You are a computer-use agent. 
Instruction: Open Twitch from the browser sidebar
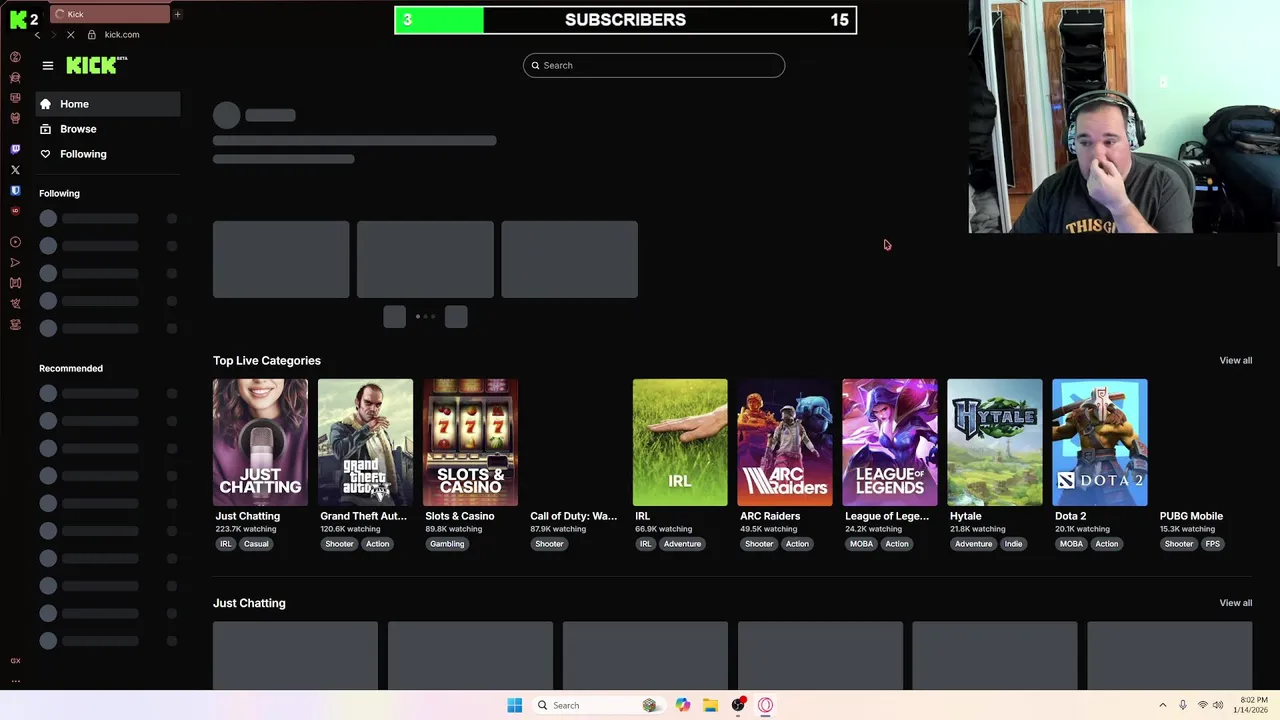tap(15, 149)
